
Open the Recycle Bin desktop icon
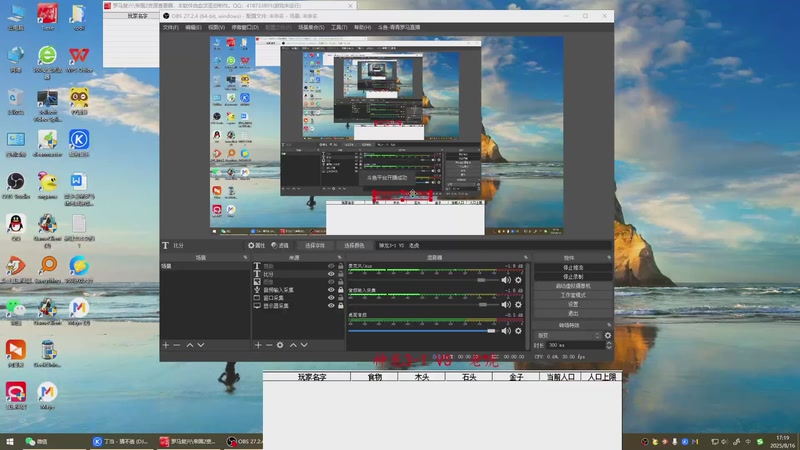click(16, 102)
